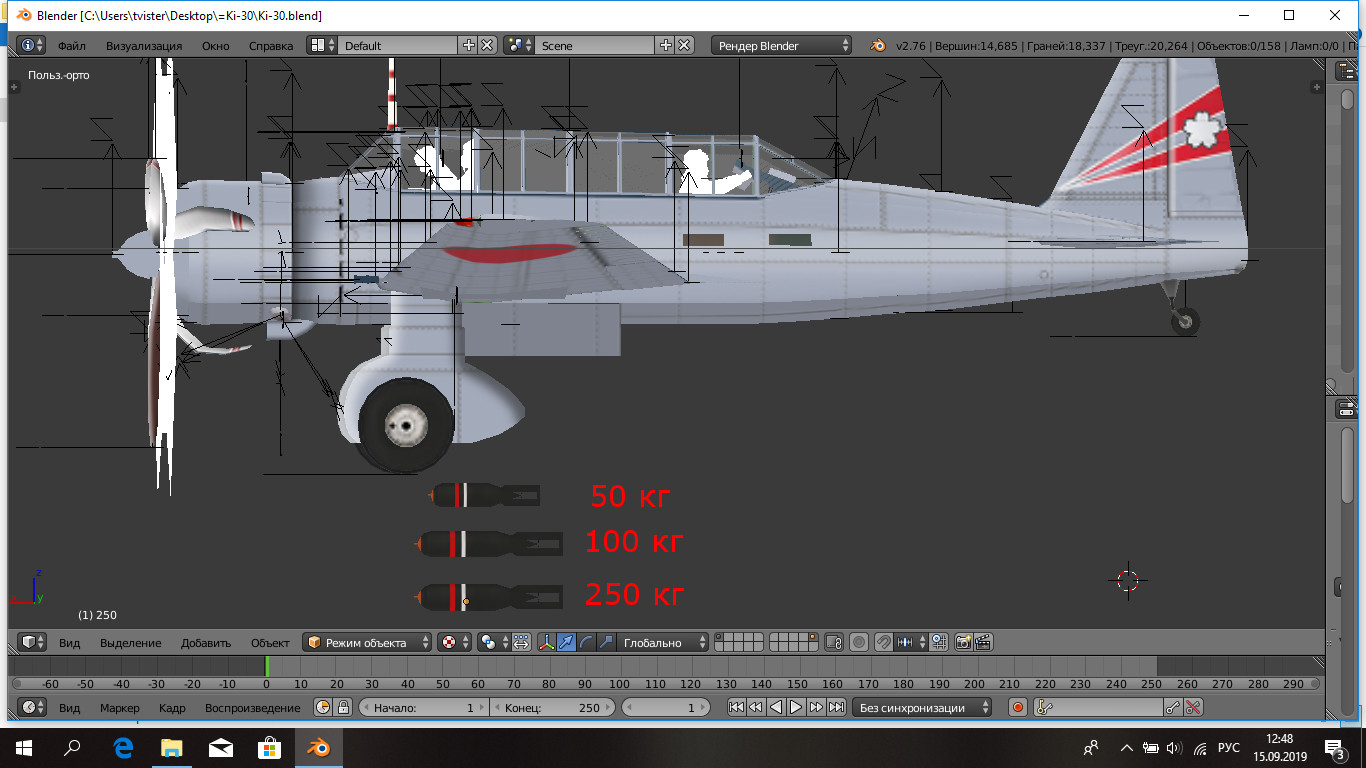
Task: Click the insert keyframe key icon
Action: click(x=1173, y=707)
